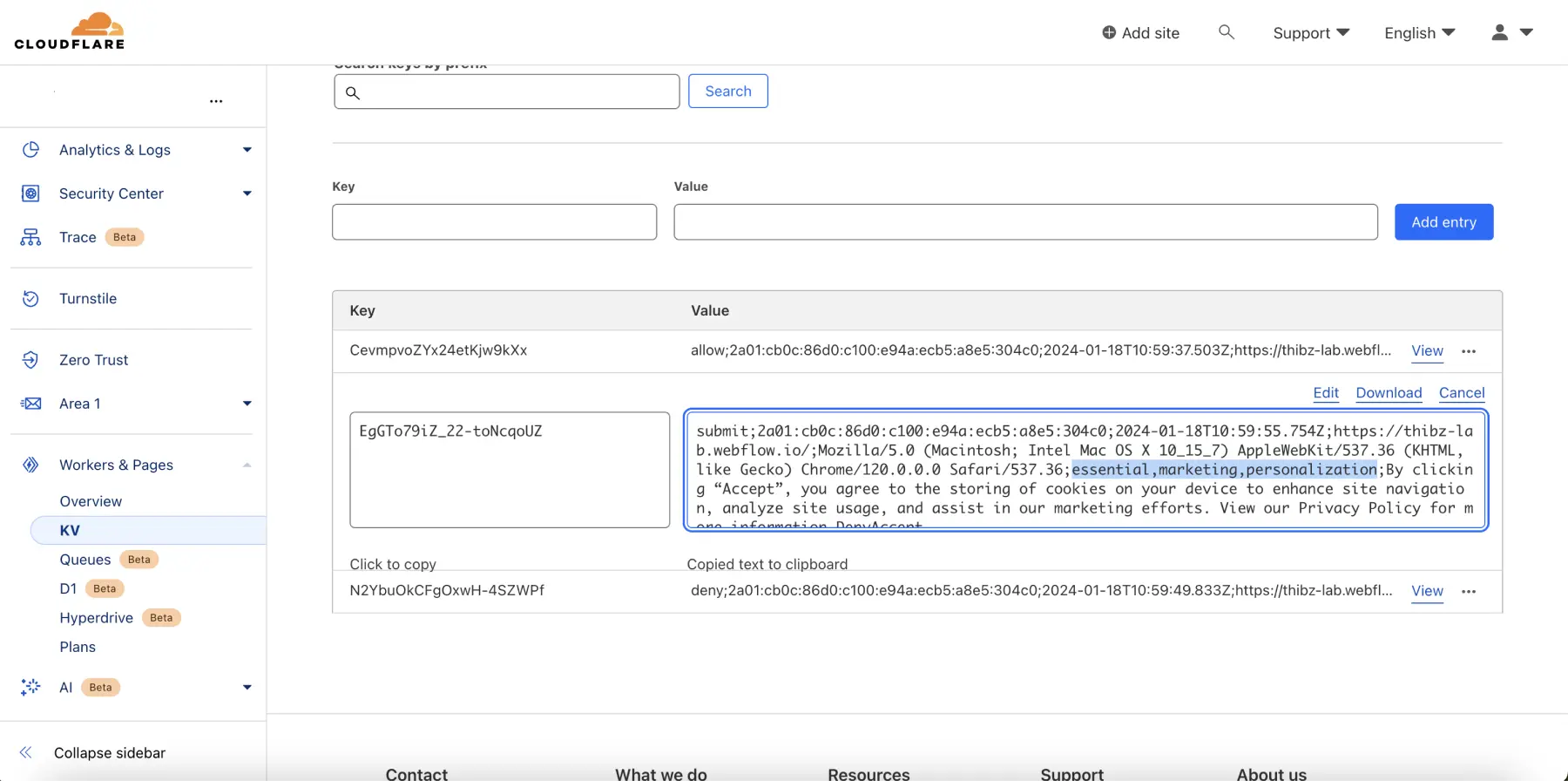Focus the new Value input field

tap(1026, 222)
